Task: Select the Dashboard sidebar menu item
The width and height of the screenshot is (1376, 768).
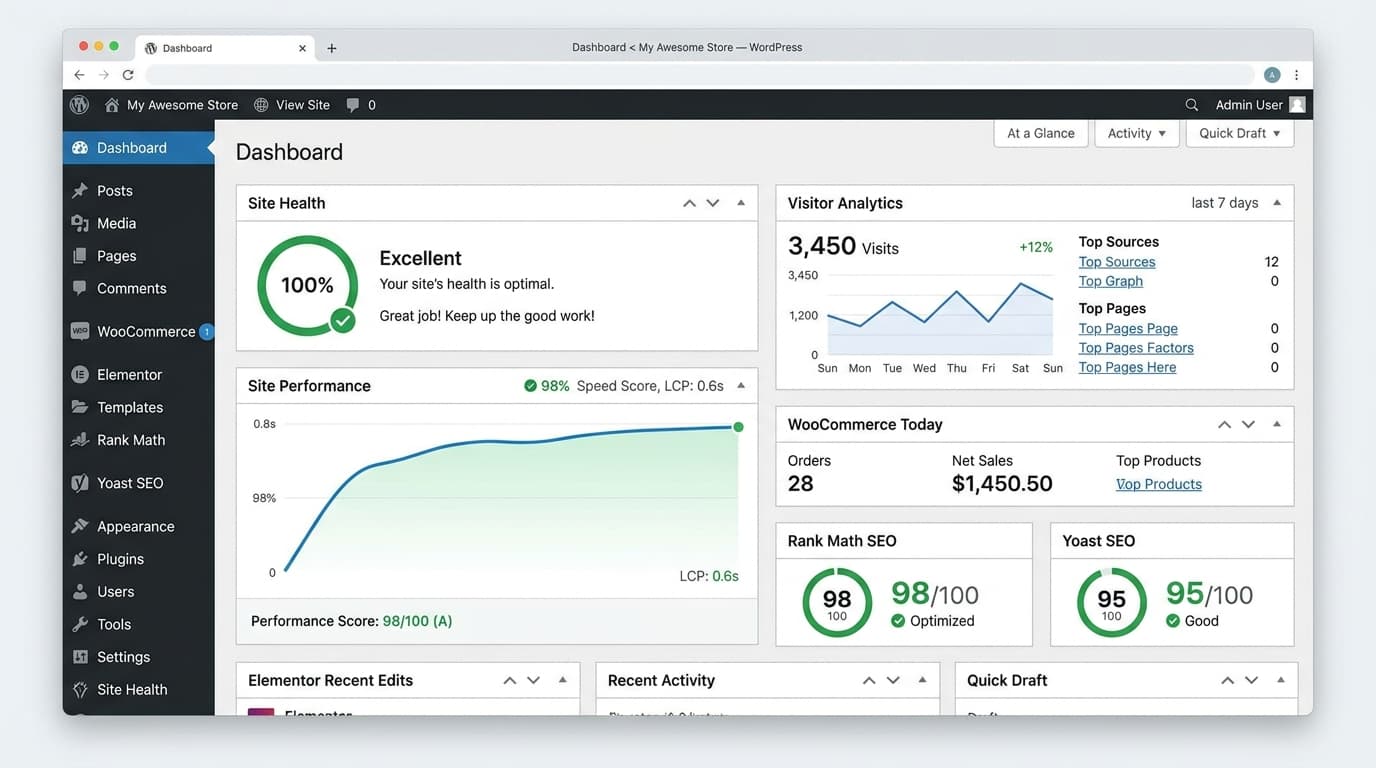Action: (139, 148)
